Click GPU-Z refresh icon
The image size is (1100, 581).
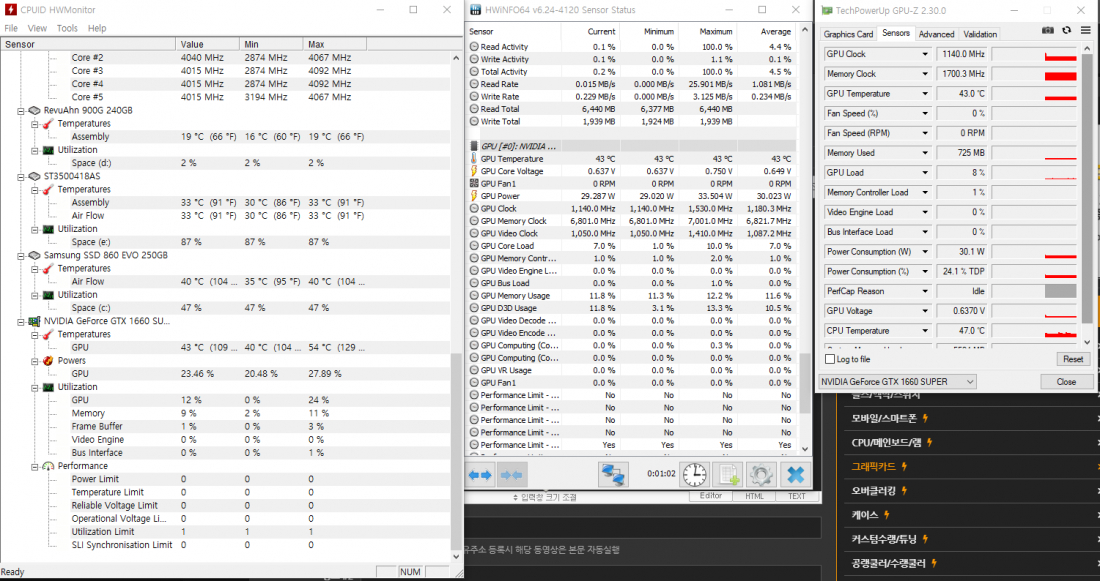click(1067, 31)
